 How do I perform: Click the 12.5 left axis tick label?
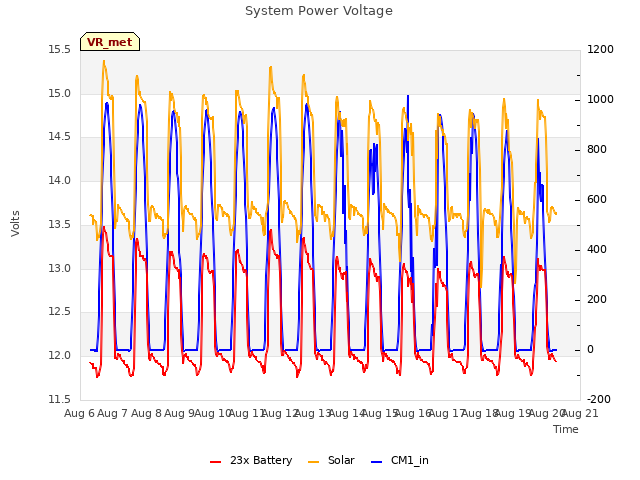point(60,312)
